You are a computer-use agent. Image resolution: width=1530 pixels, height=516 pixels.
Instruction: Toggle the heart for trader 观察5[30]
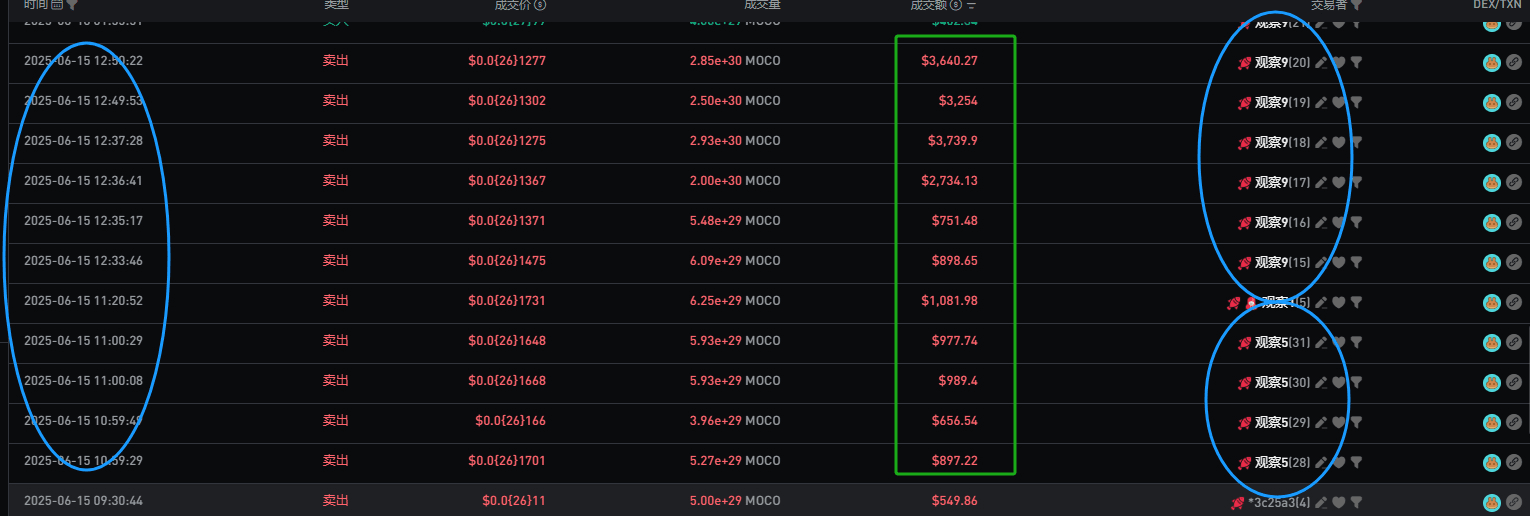pos(1338,382)
